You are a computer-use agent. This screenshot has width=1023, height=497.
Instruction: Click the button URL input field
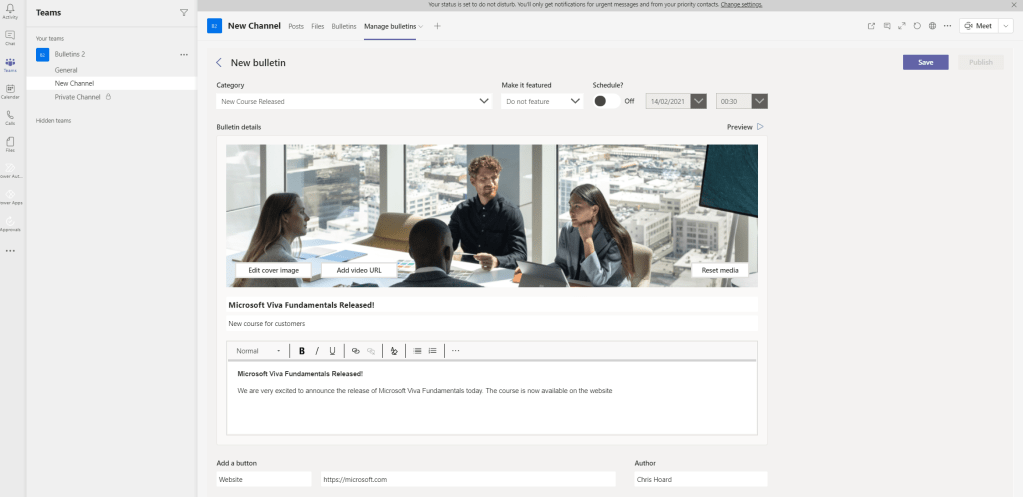click(467, 479)
